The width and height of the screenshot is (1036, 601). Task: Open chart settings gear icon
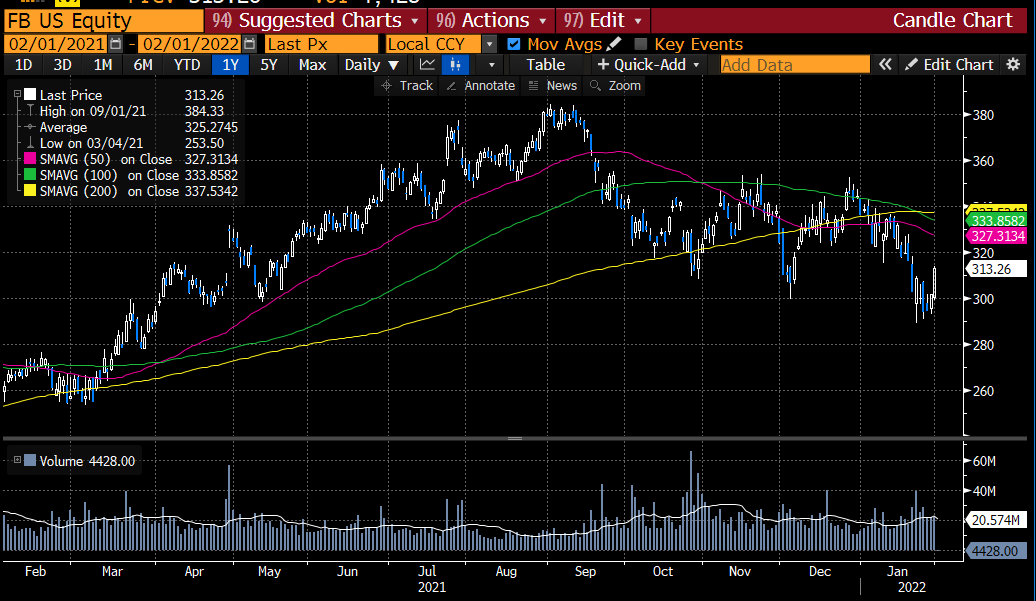(x=1015, y=64)
